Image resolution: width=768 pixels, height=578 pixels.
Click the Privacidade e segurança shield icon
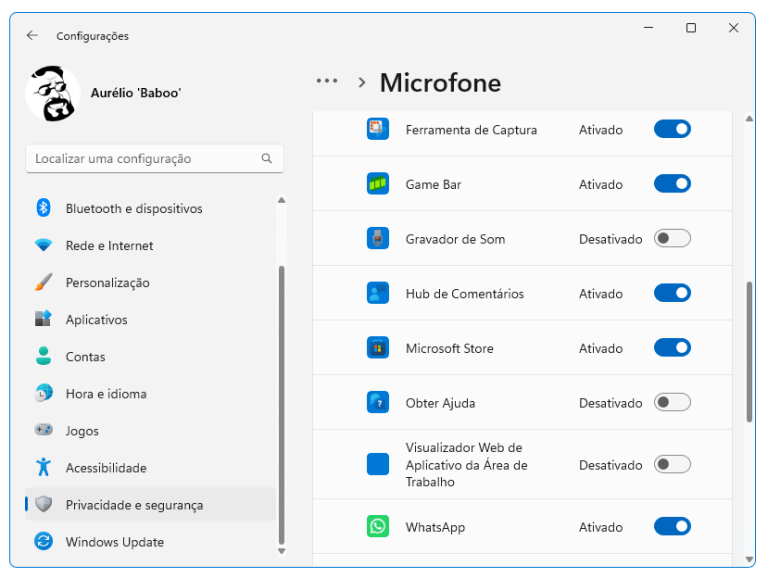click(x=44, y=504)
